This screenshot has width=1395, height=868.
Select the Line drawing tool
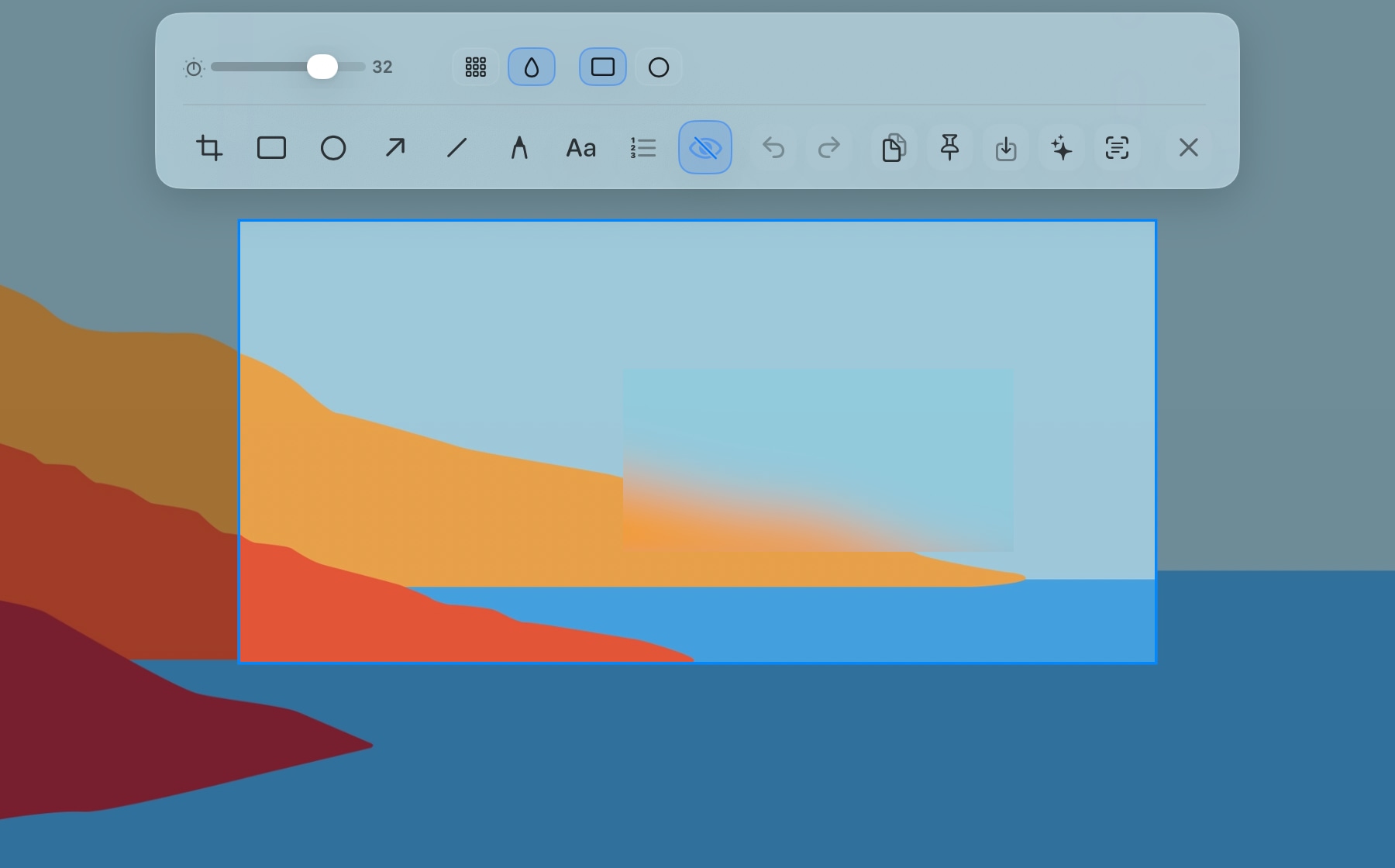point(457,147)
